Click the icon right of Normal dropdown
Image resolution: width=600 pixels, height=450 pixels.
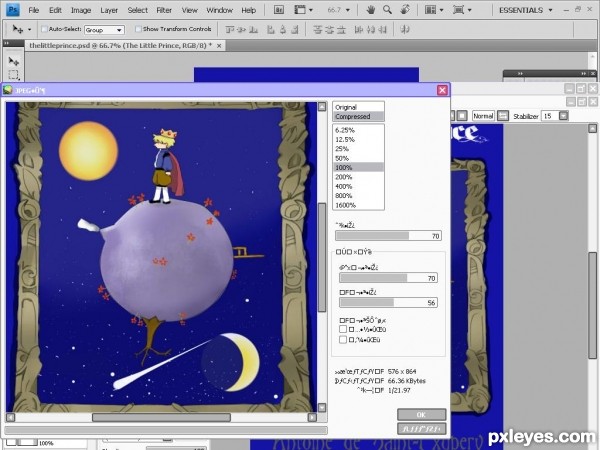coord(503,116)
